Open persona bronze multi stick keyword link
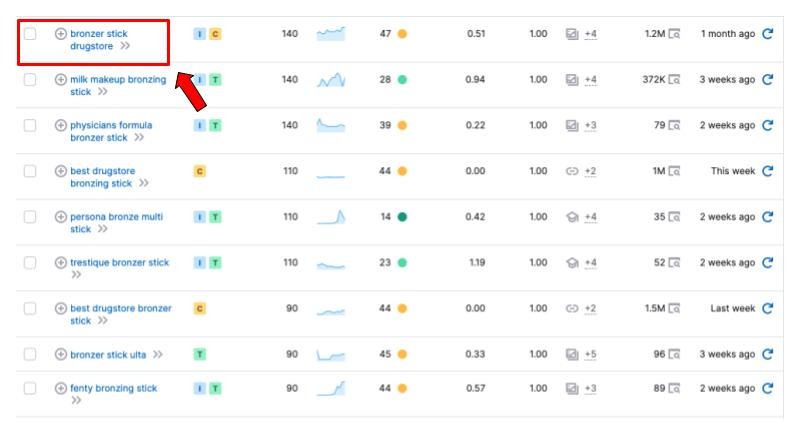 click(x=115, y=217)
